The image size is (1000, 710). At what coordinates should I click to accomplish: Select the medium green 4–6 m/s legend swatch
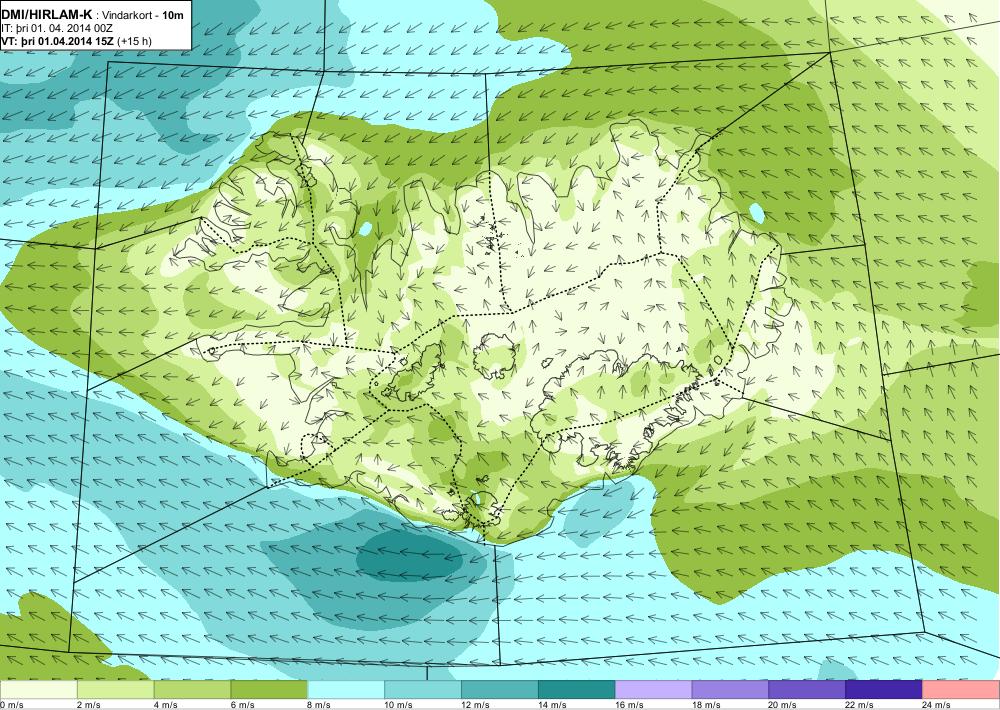click(x=192, y=690)
